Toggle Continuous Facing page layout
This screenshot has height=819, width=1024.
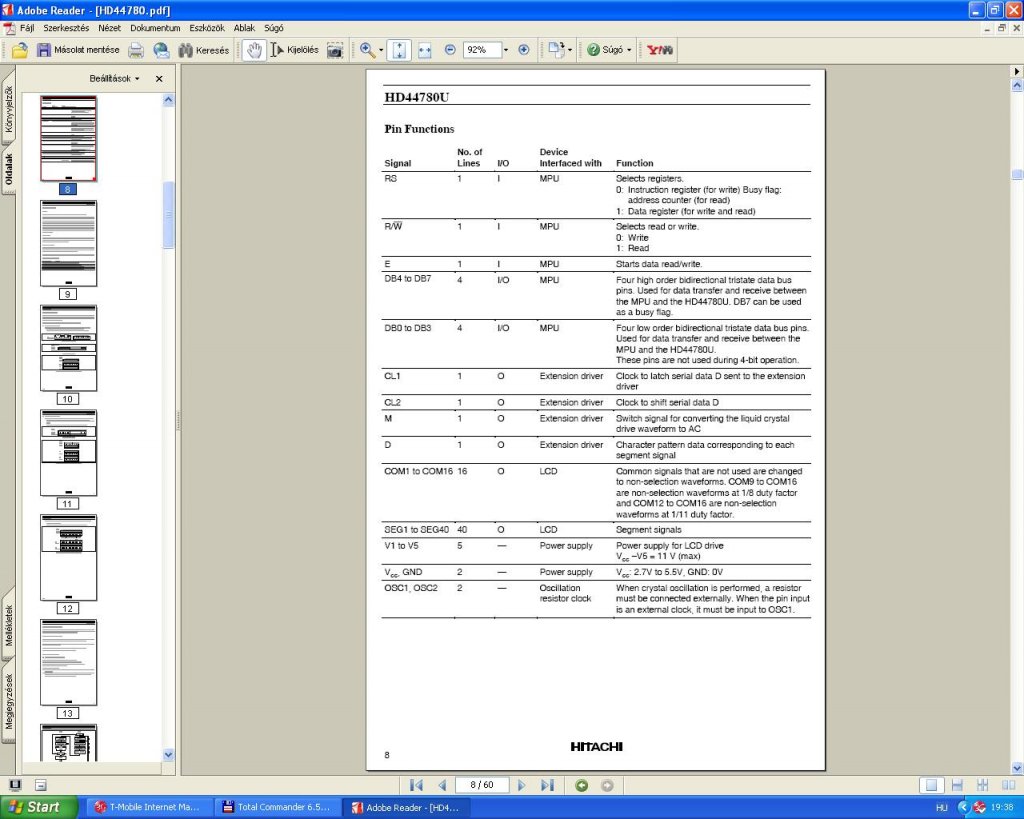[x=982, y=785]
